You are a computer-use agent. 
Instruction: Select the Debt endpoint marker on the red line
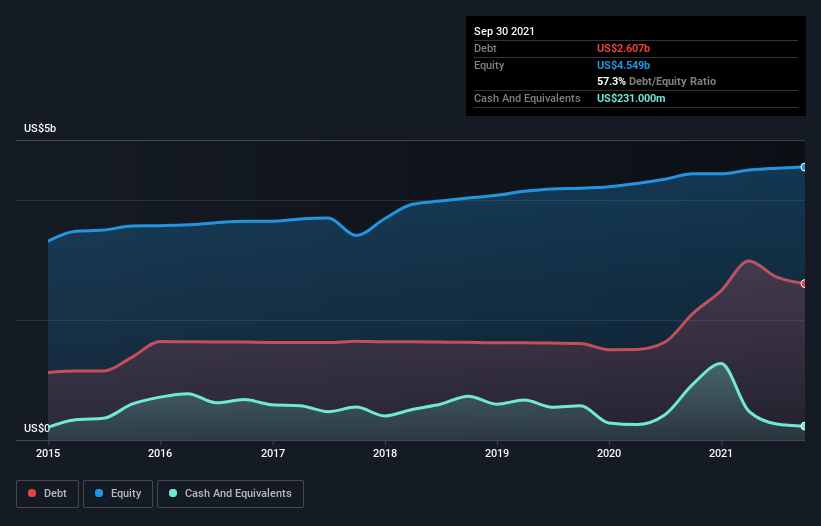point(804,284)
